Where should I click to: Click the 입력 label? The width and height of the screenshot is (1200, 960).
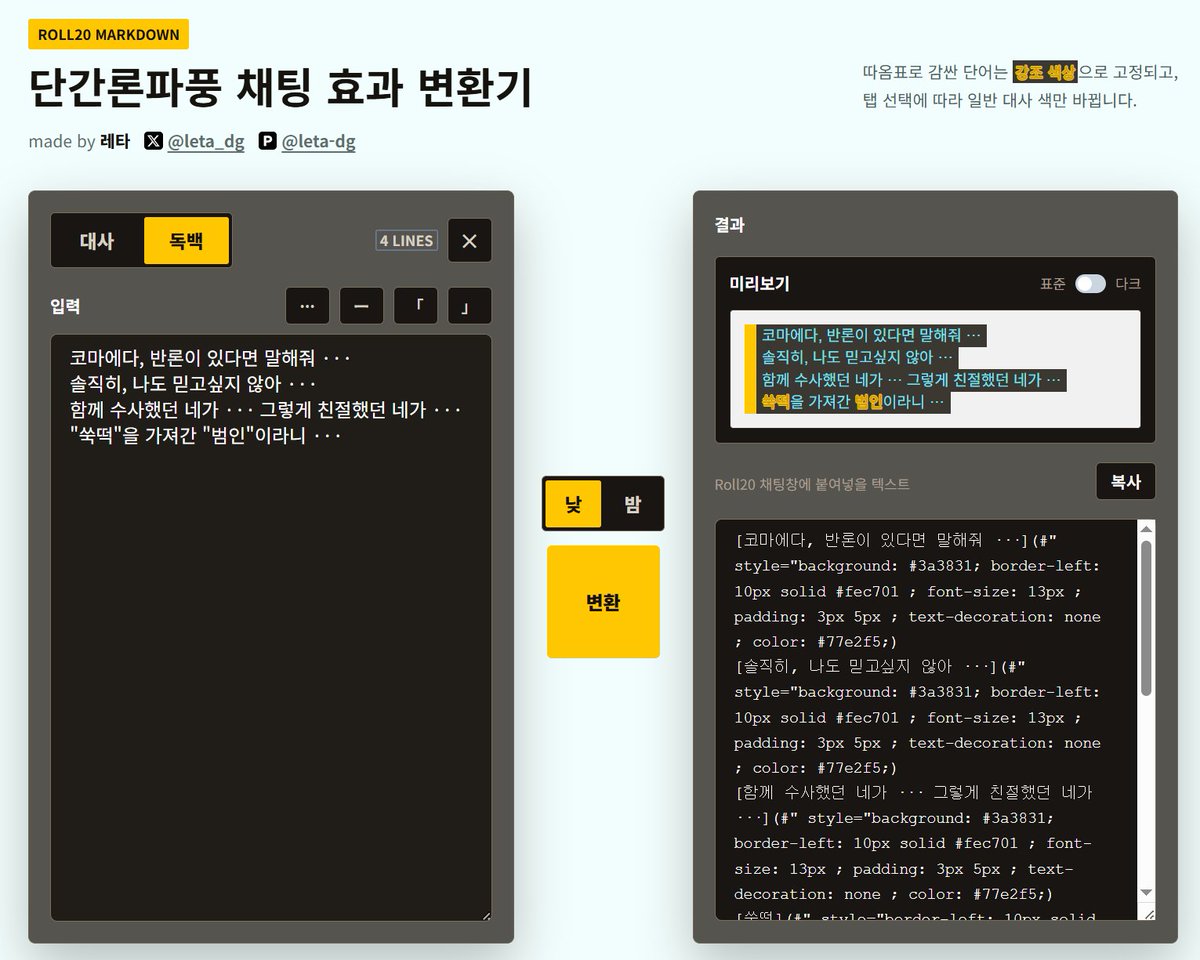(65, 306)
